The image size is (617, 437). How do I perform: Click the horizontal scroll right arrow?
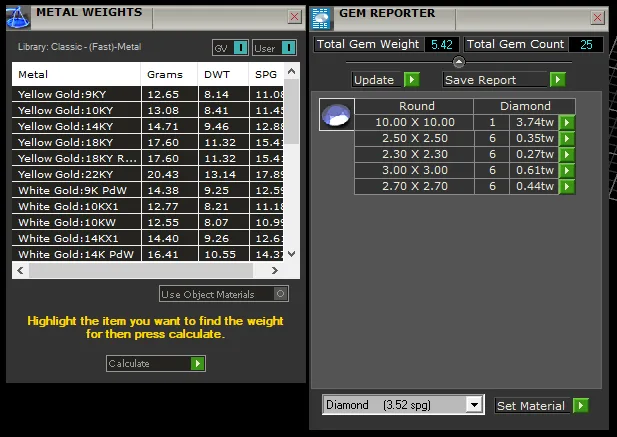click(x=275, y=270)
